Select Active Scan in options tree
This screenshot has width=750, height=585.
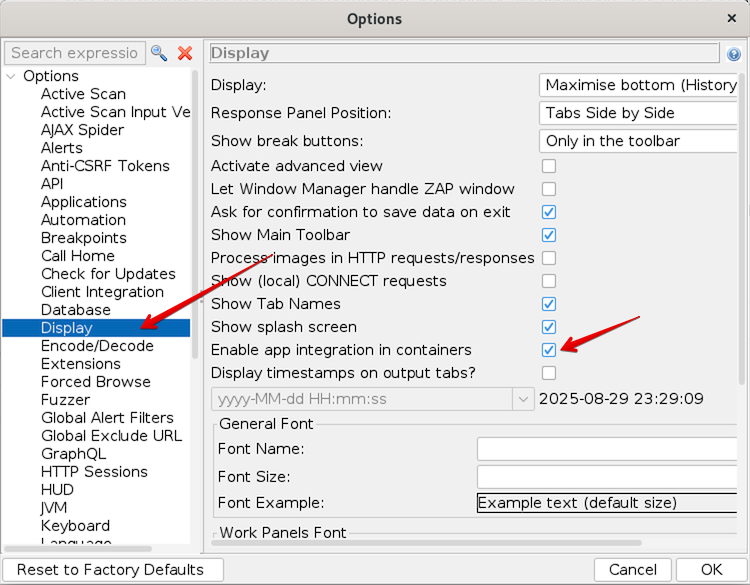[83, 94]
